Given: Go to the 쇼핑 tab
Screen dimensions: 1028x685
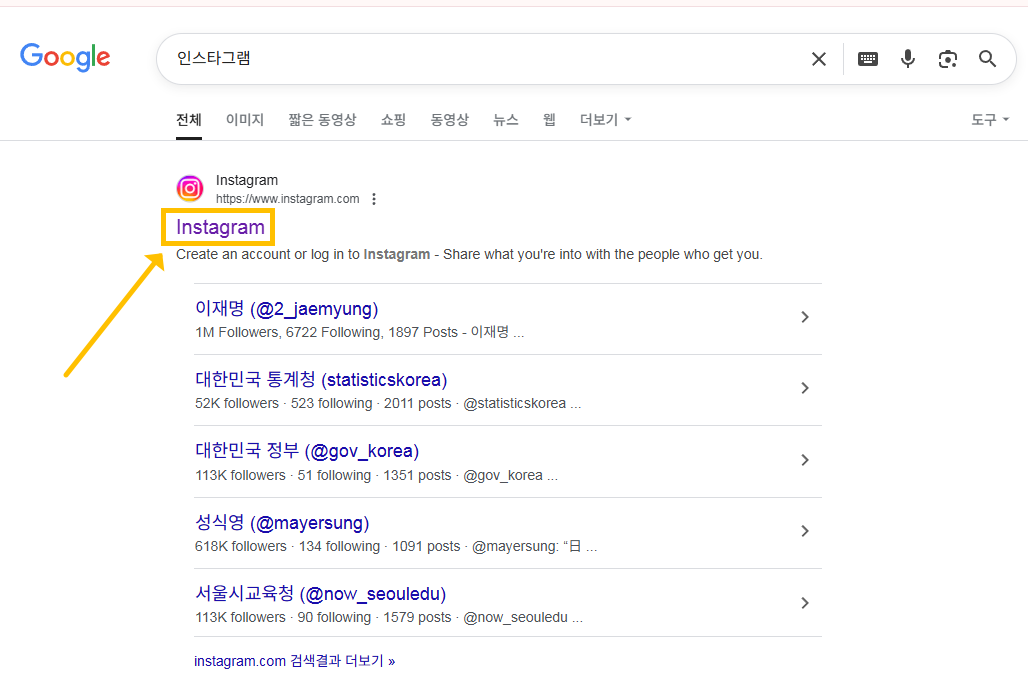Looking at the screenshot, I should coord(393,120).
